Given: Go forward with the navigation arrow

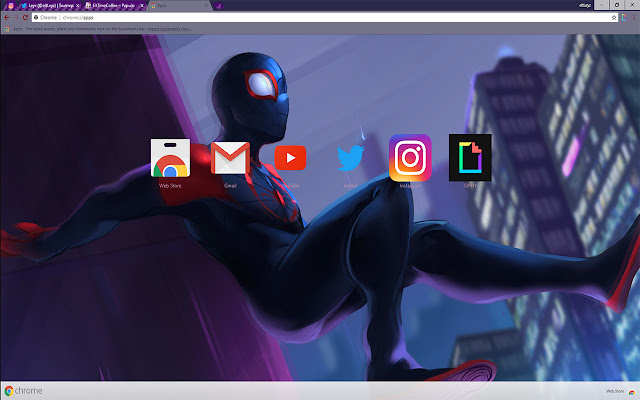Looking at the screenshot, I should (16, 18).
